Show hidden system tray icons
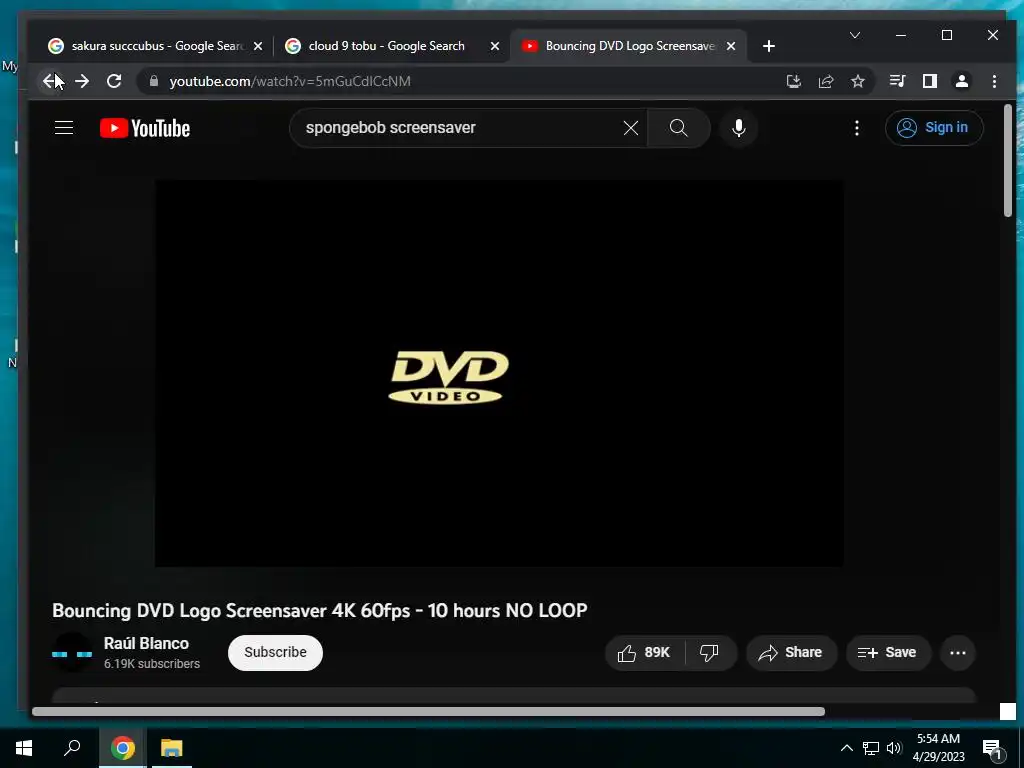This screenshot has width=1024, height=768. coord(846,748)
